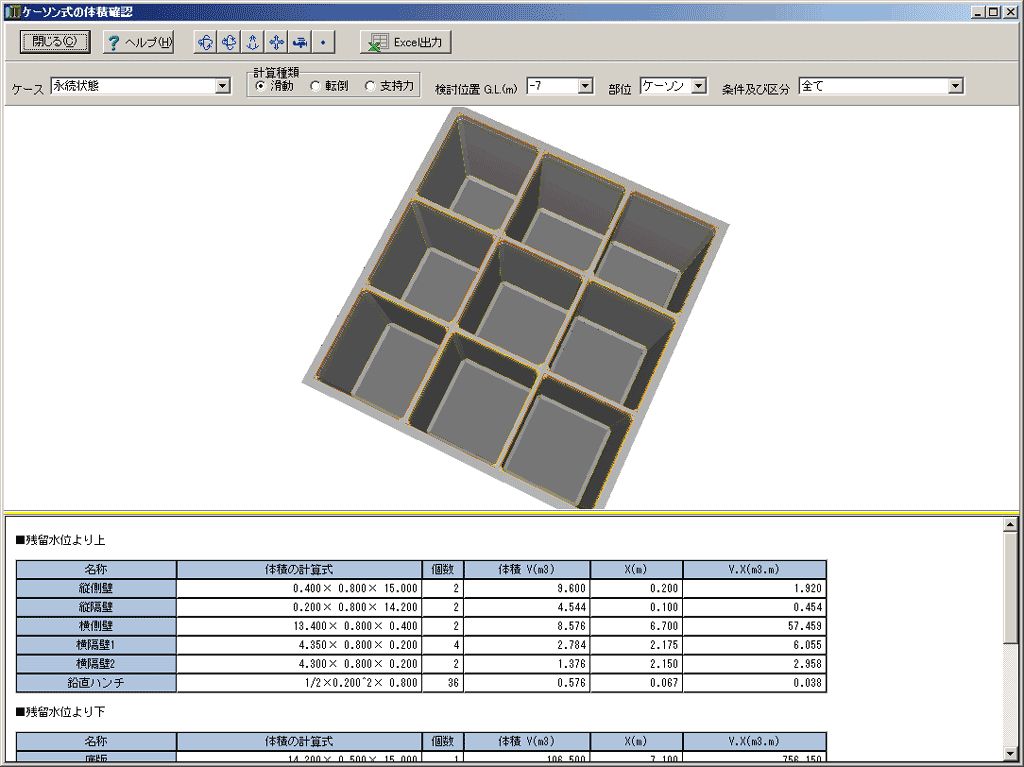Click the ■残留水位より上 section heading
The width and height of the screenshot is (1024, 767).
pos(61,540)
